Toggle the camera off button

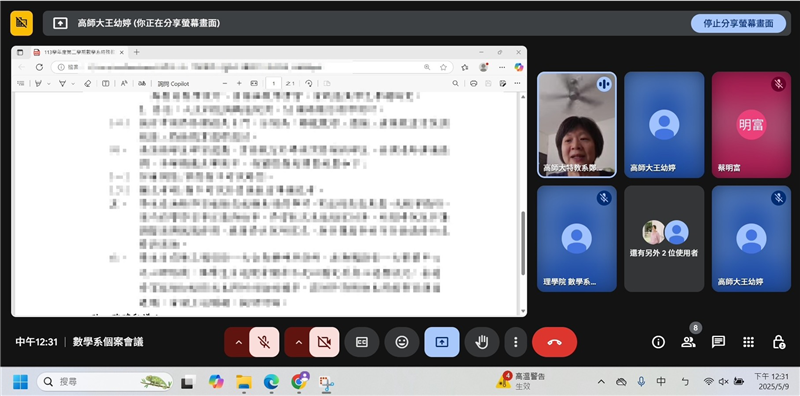324,342
